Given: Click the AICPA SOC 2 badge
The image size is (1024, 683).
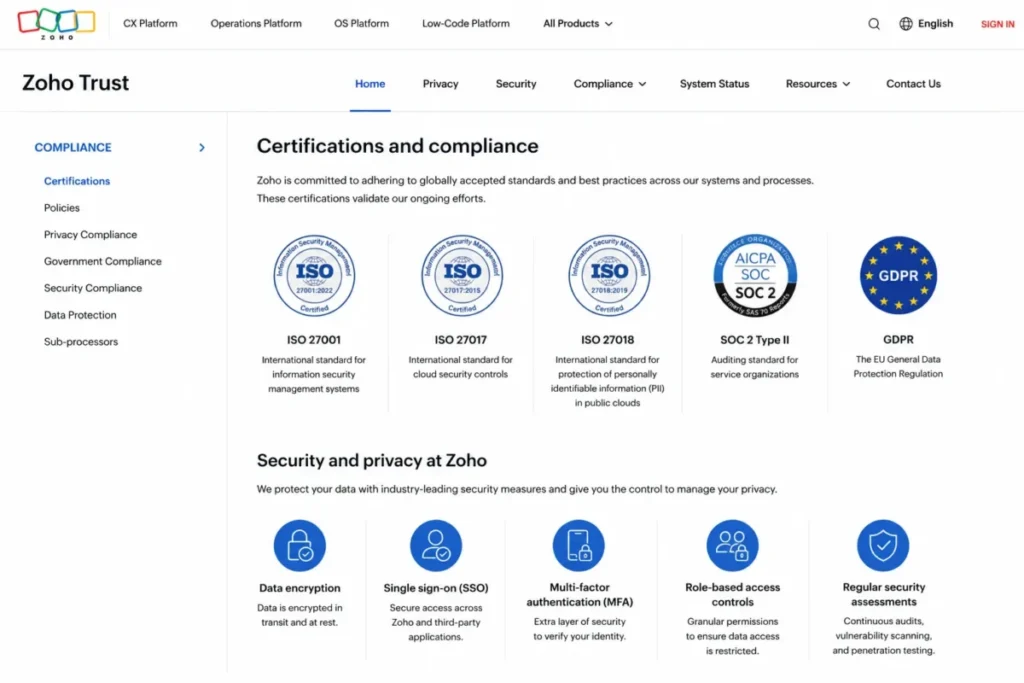Looking at the screenshot, I should coord(755,276).
